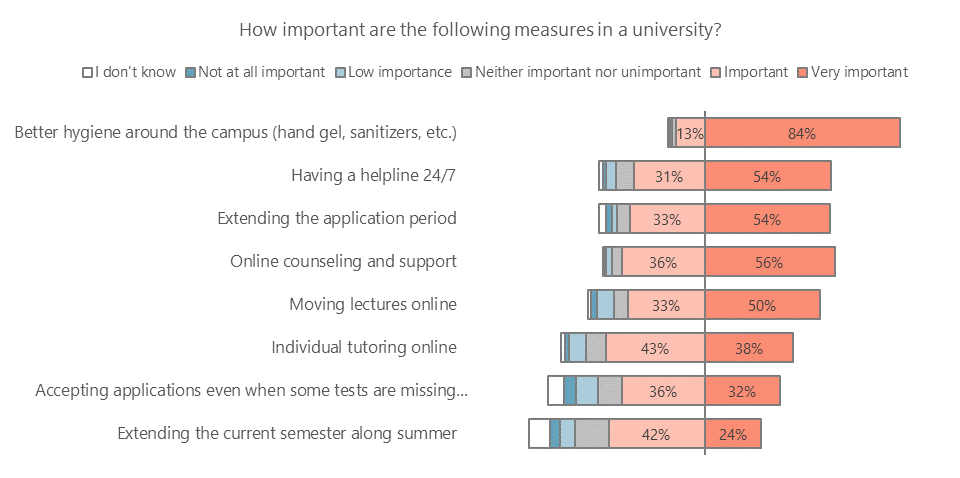The width and height of the screenshot is (960, 478).
Task: Click the 'I don't know' legend swatch
Action: 88,72
